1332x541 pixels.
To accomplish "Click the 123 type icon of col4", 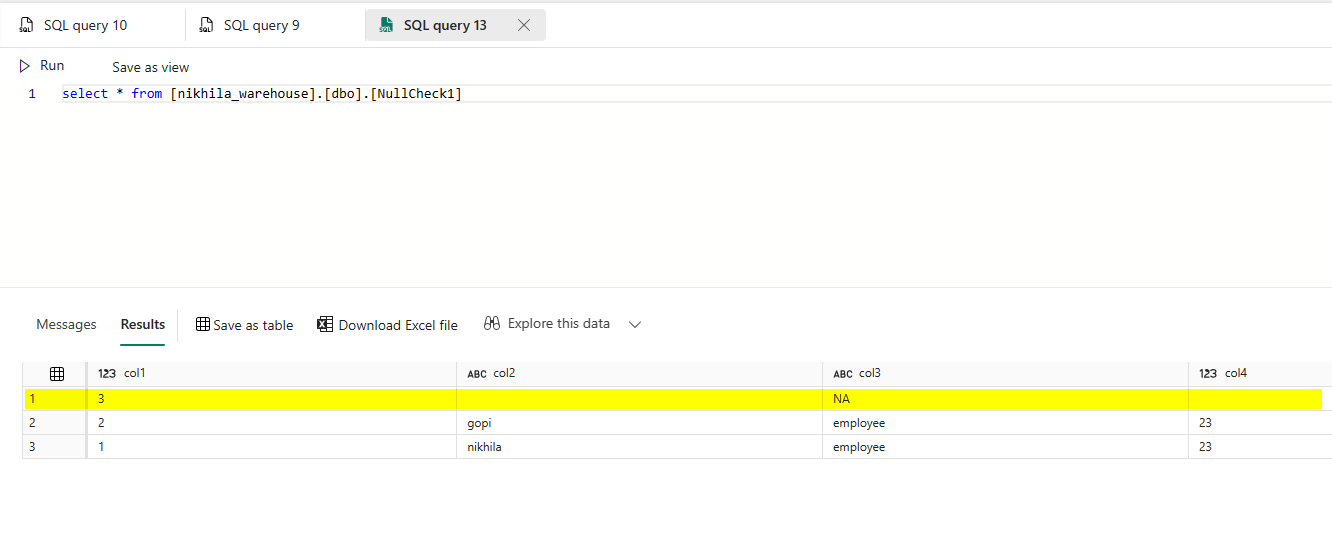I will pos(1208,374).
